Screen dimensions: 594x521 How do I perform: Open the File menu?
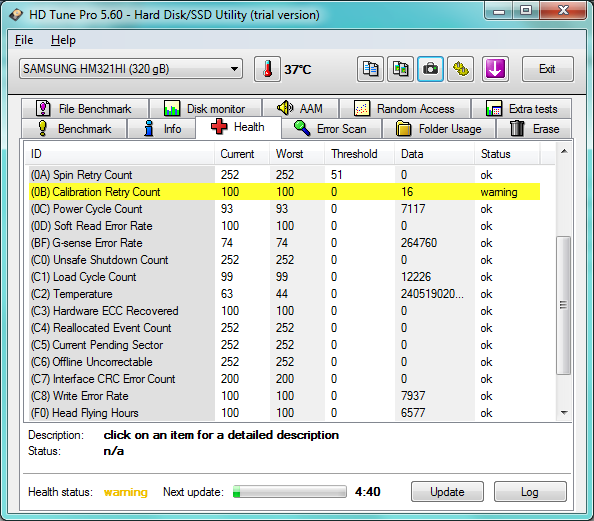pos(24,40)
